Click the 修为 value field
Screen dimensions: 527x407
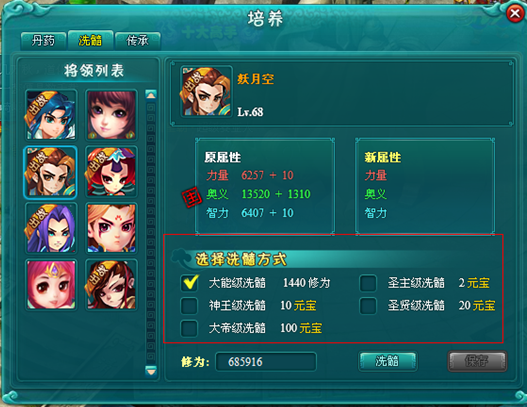click(266, 362)
